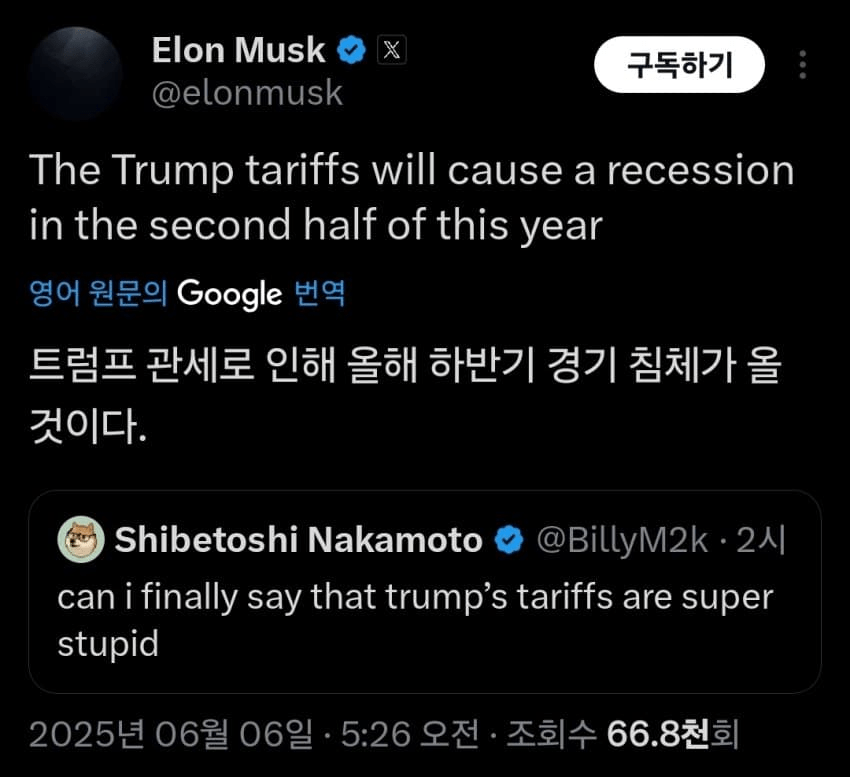
Task: Click Elon Musk's blue verified badge
Action: [352, 50]
